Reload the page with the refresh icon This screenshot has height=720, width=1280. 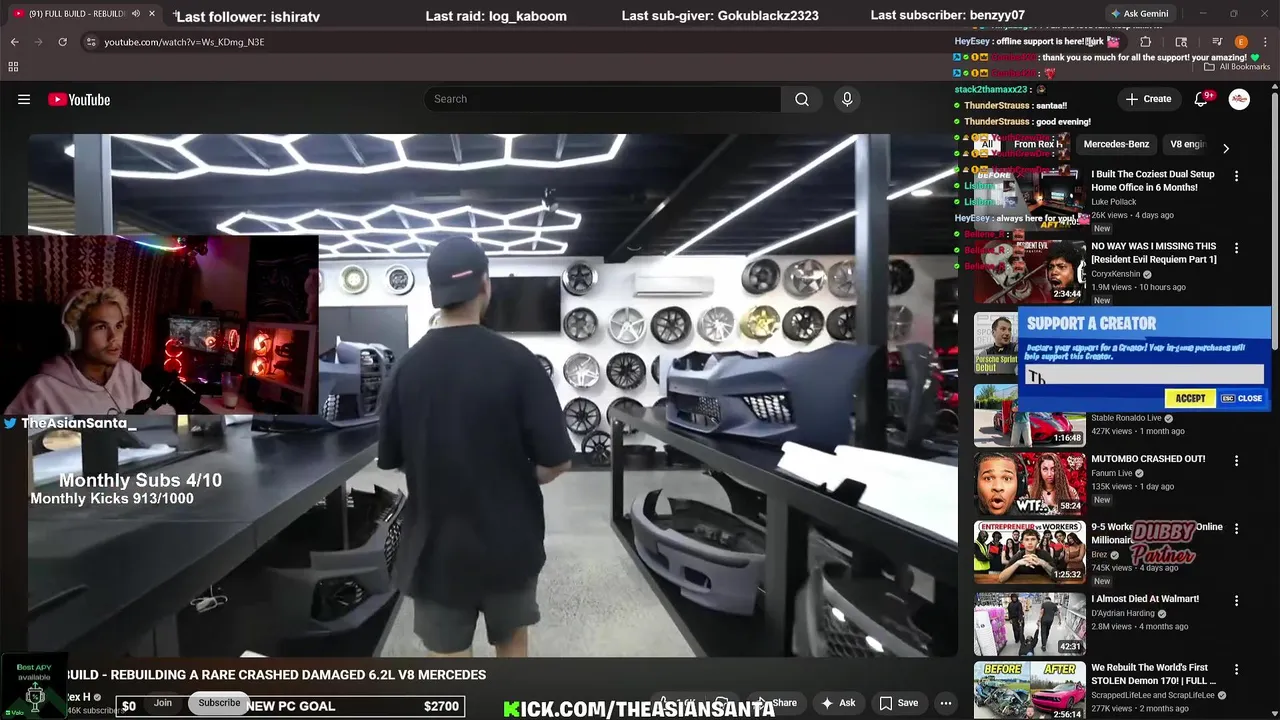62,42
